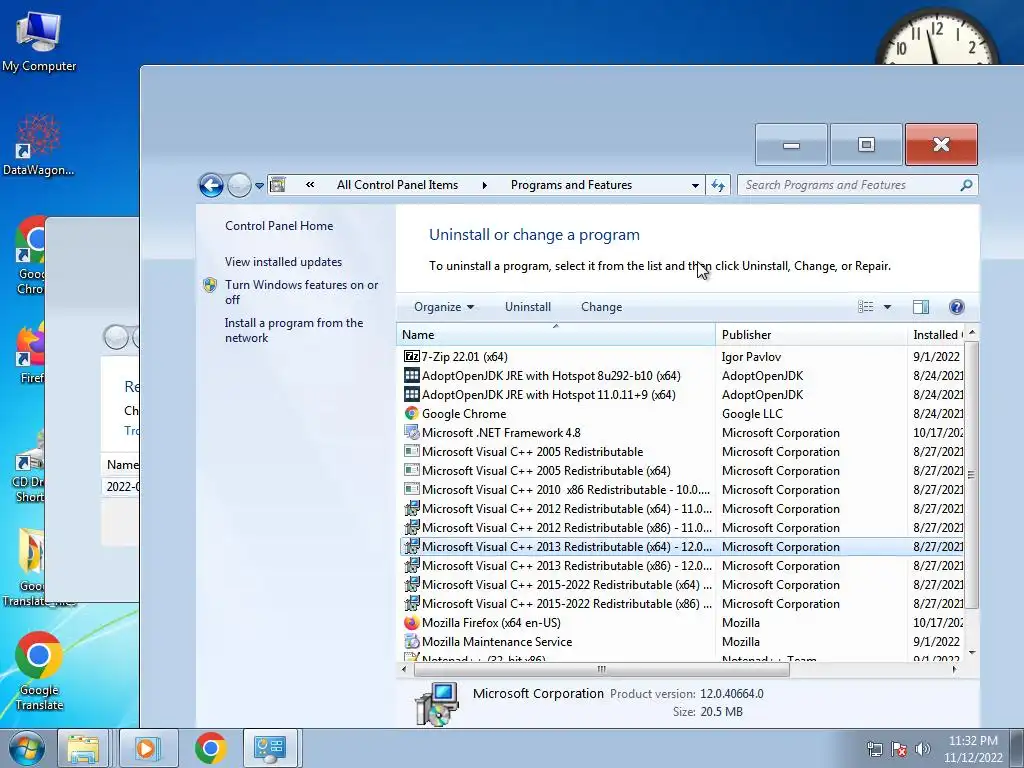
Task: Open the recent pages dropdown arrow
Action: coord(259,186)
